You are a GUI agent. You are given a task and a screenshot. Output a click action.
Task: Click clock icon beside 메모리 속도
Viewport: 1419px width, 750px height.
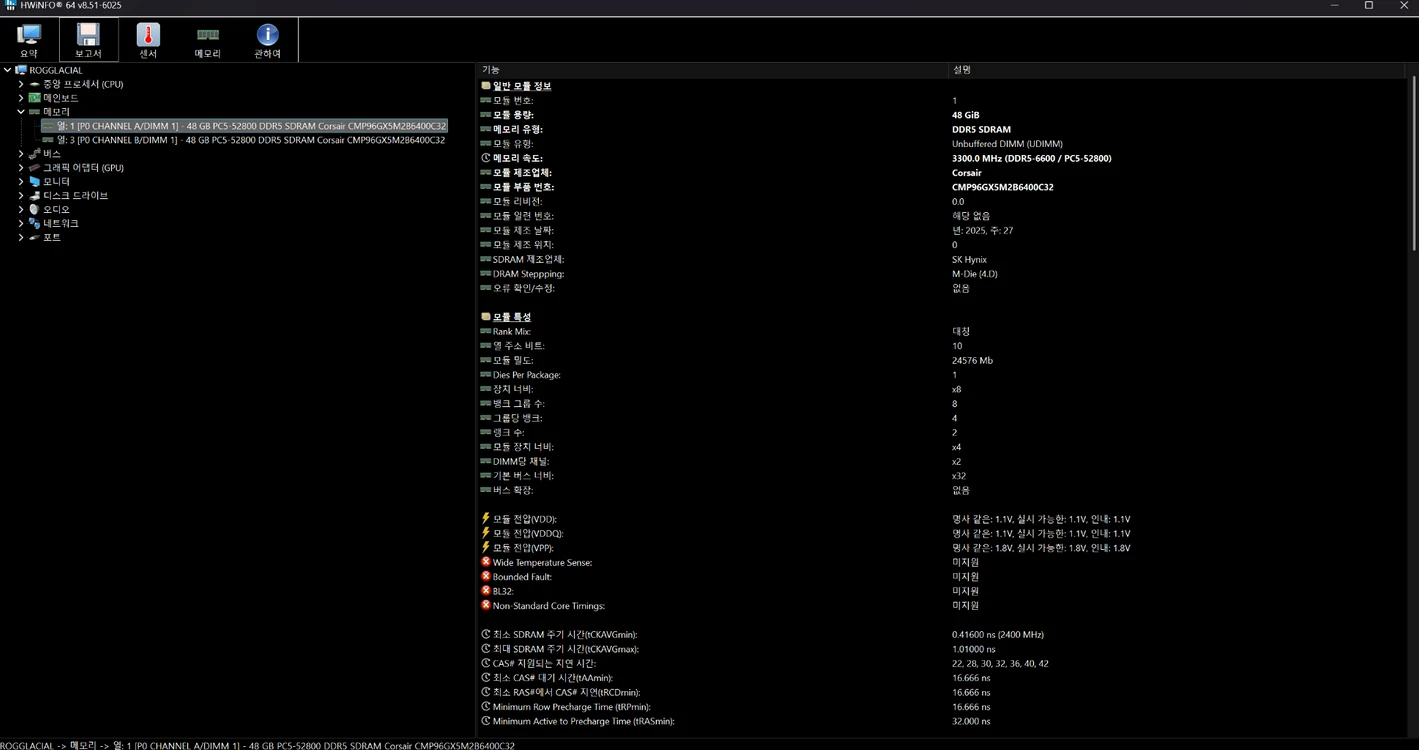point(486,158)
